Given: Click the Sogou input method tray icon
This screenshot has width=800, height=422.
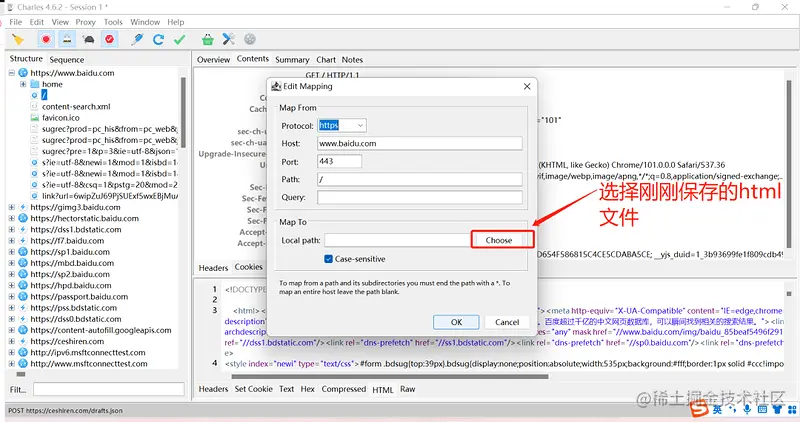Looking at the screenshot, I should coord(699,408).
